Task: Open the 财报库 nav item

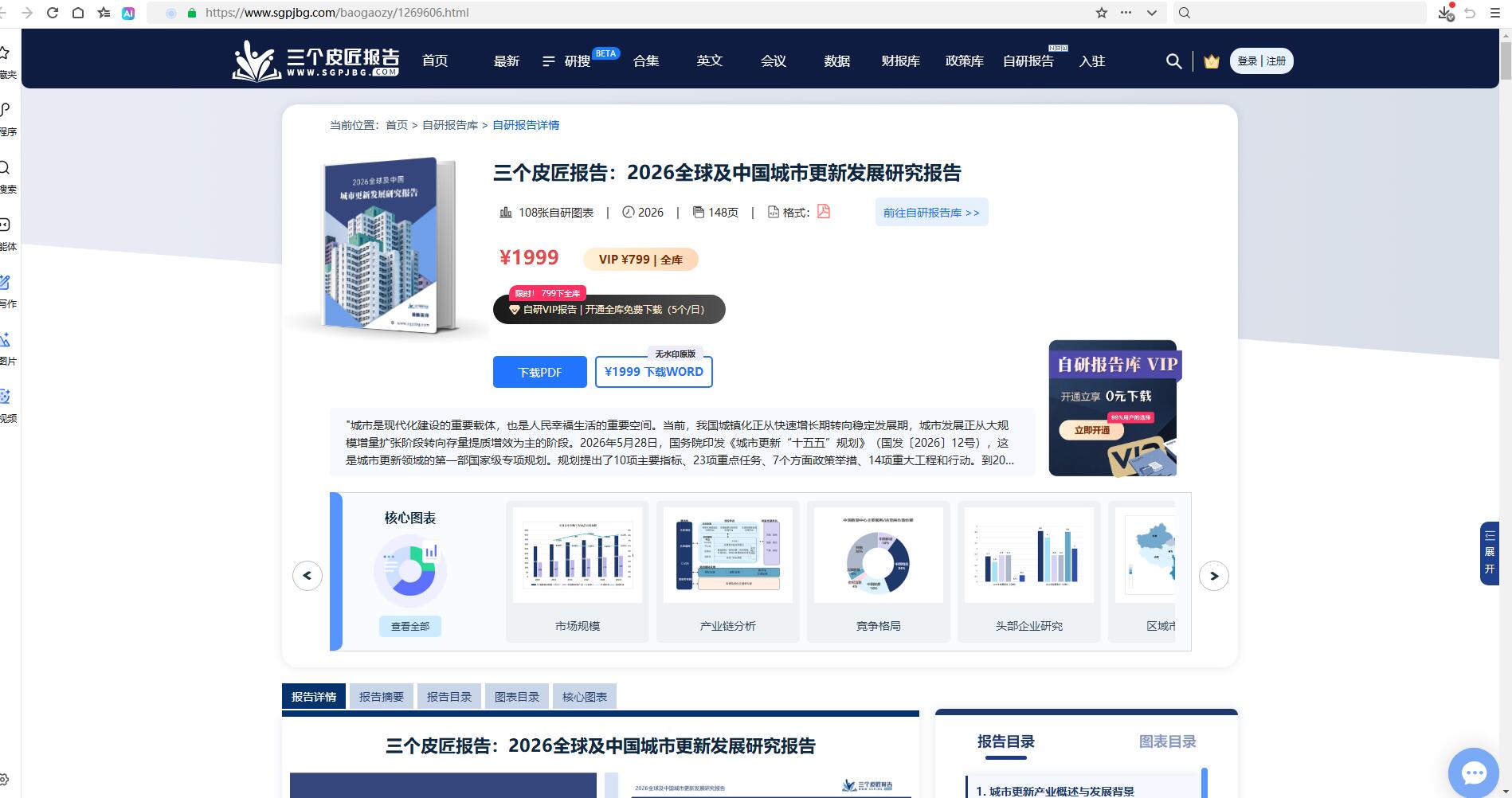Action: 901,61
